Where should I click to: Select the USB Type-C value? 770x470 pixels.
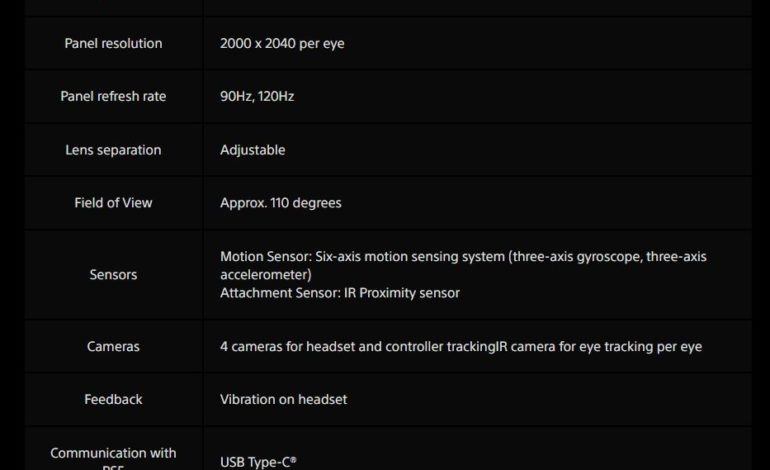259,462
